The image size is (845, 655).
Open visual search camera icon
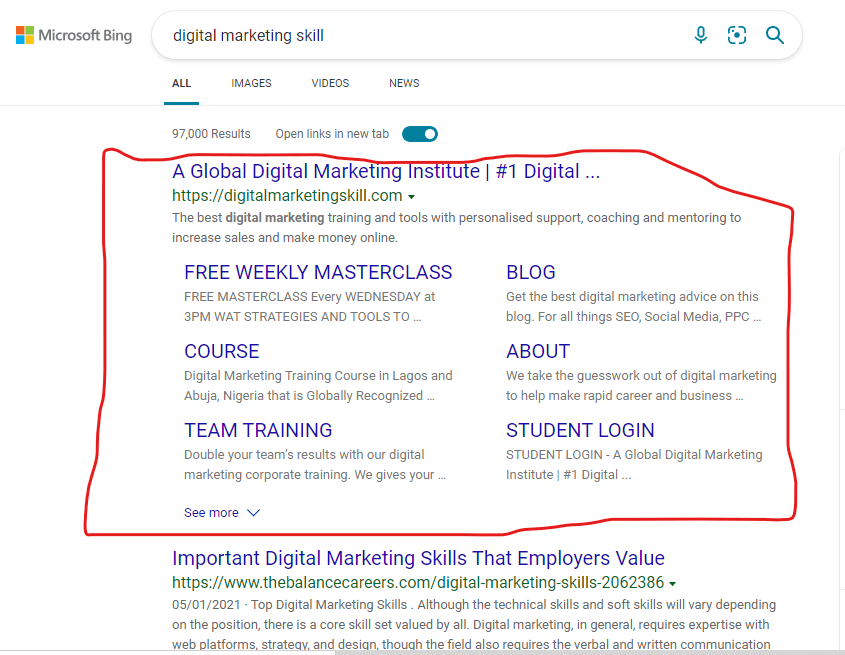click(737, 35)
